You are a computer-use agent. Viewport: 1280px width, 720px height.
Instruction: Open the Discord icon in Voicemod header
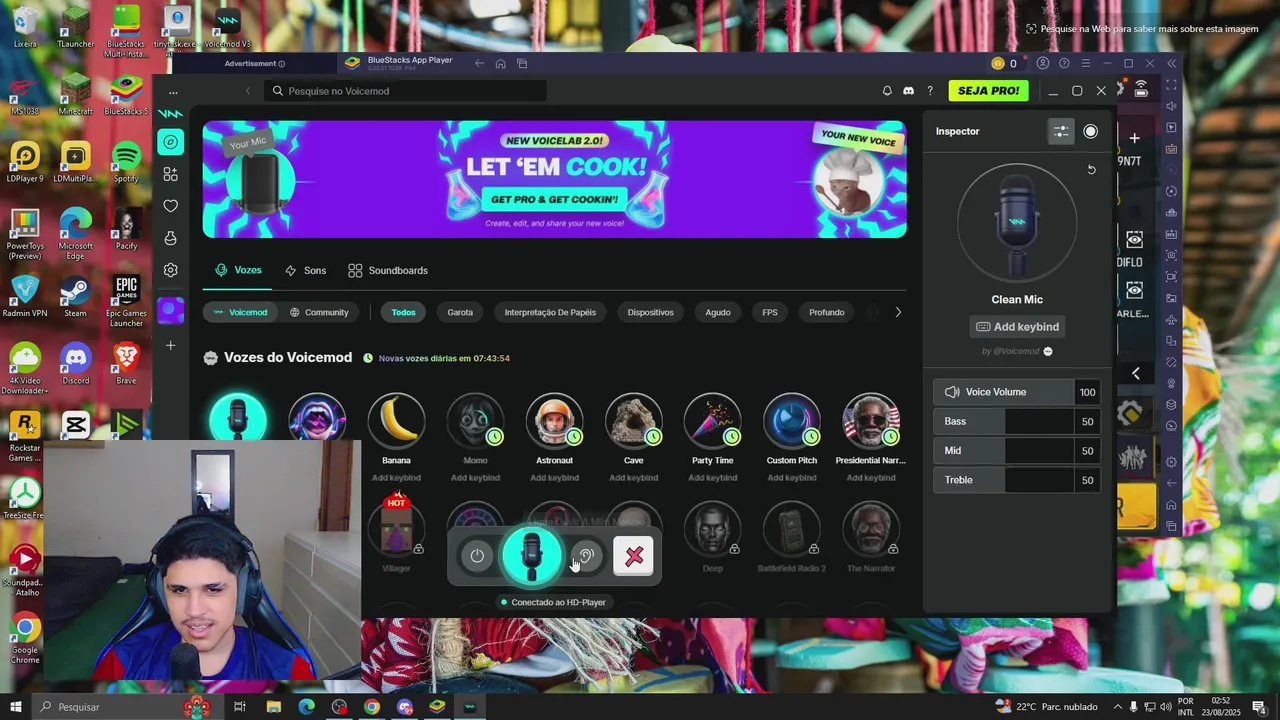pyautogui.click(x=908, y=91)
